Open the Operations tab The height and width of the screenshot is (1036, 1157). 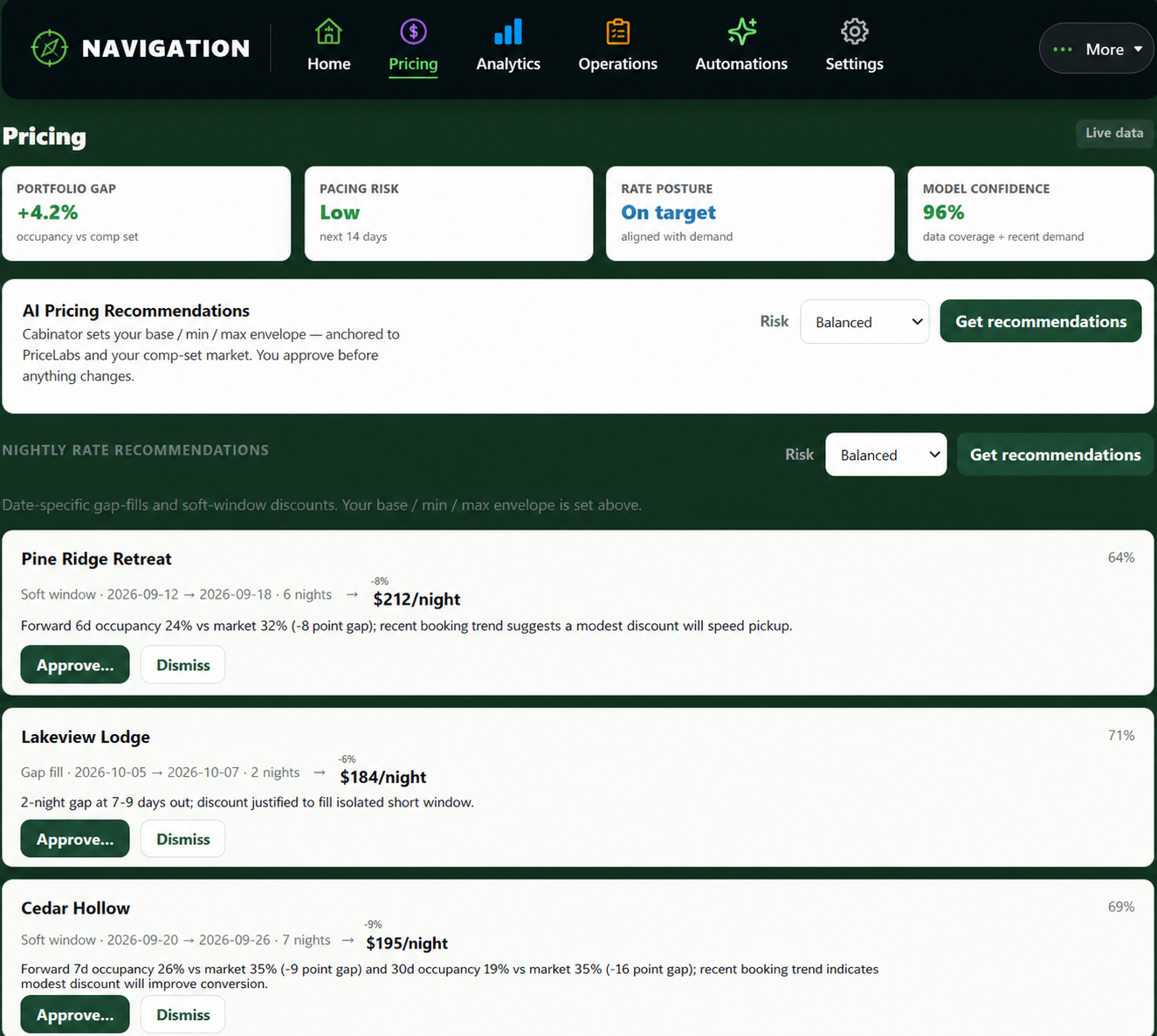tap(617, 64)
